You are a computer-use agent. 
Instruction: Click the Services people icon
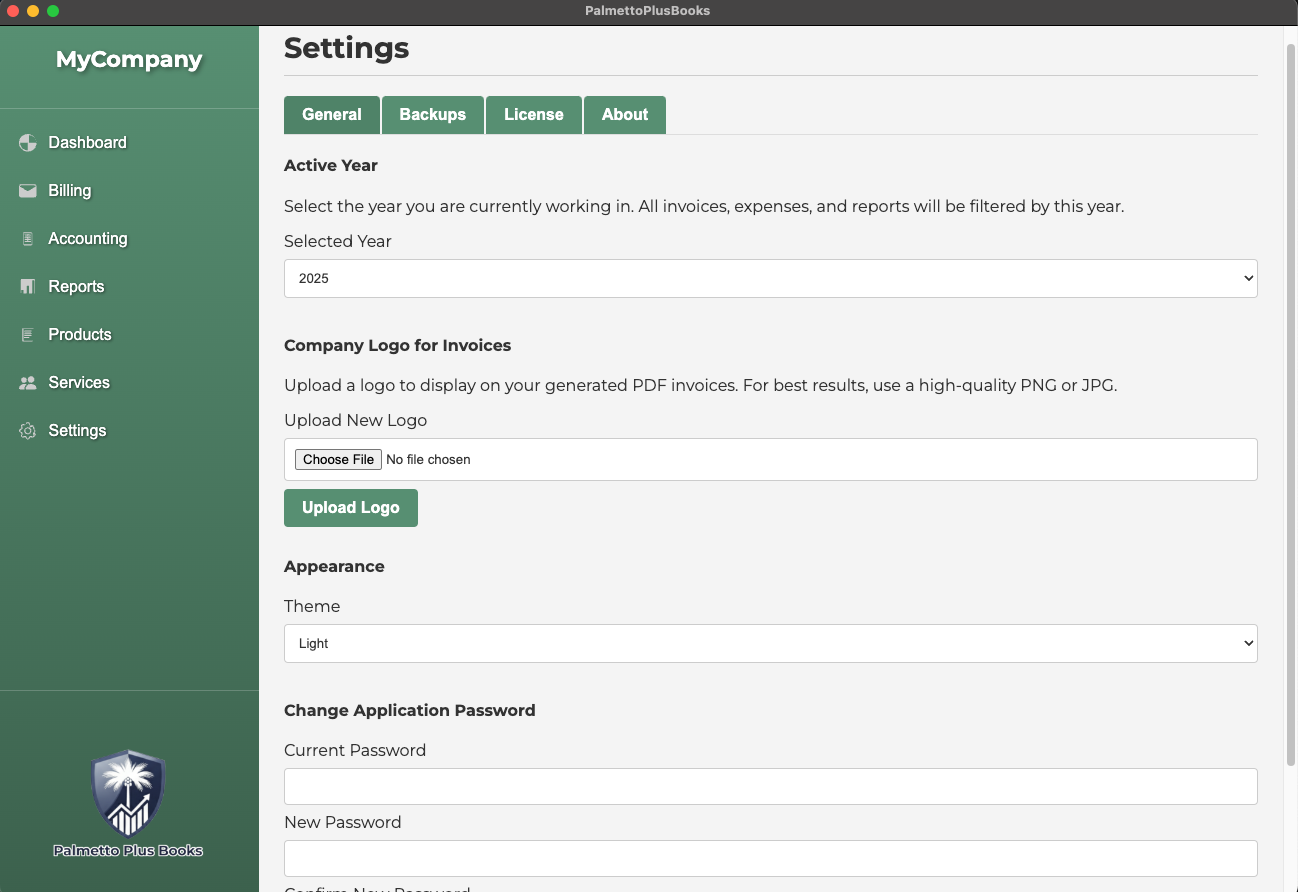28,383
